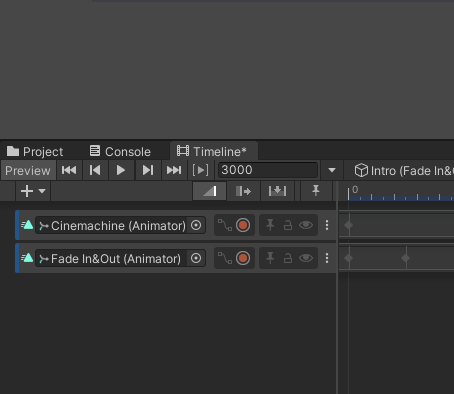Open object picker for Cinemachine binding

pos(196,225)
